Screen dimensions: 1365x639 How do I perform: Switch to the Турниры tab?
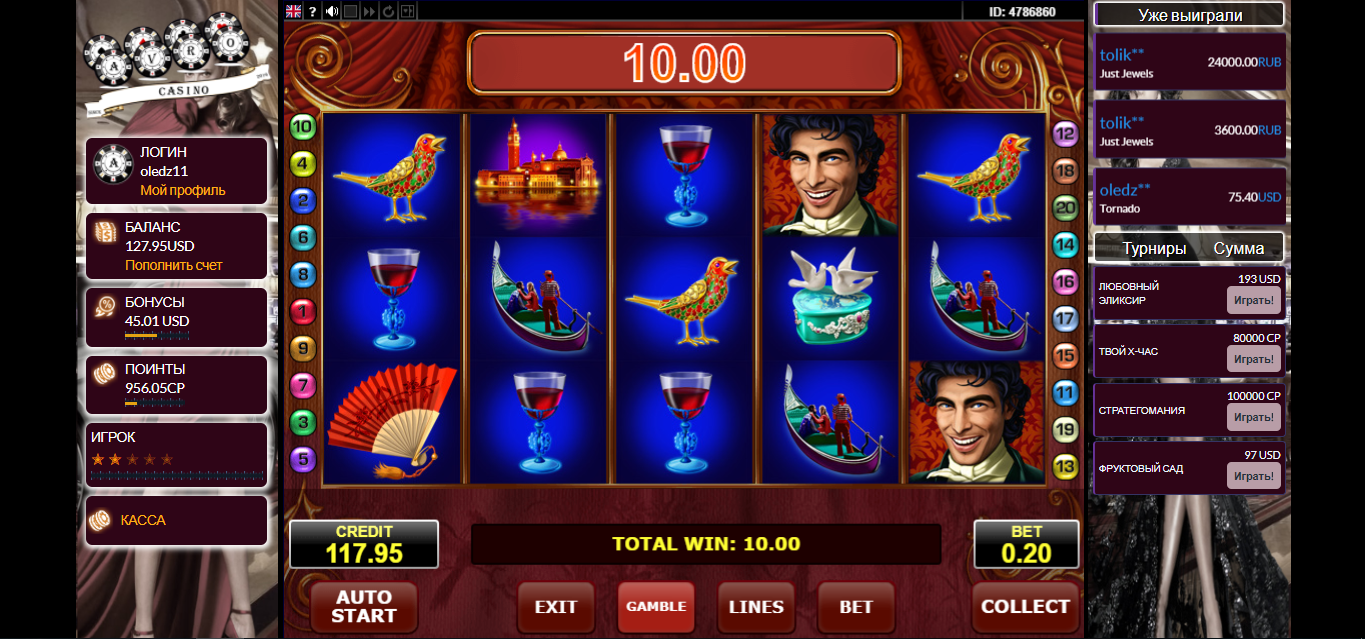(x=1154, y=248)
